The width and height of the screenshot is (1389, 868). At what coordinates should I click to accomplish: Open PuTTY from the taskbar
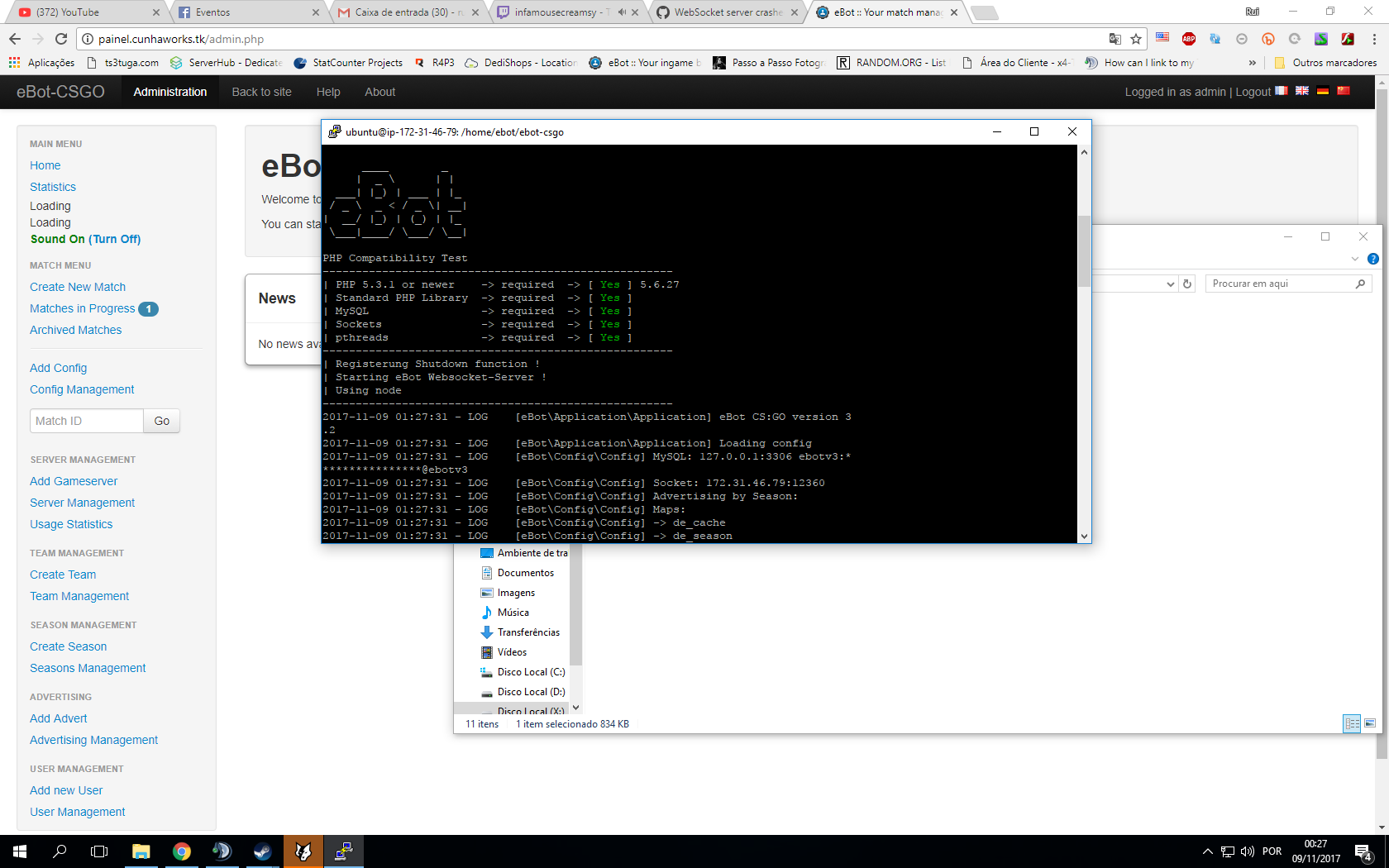(x=343, y=851)
